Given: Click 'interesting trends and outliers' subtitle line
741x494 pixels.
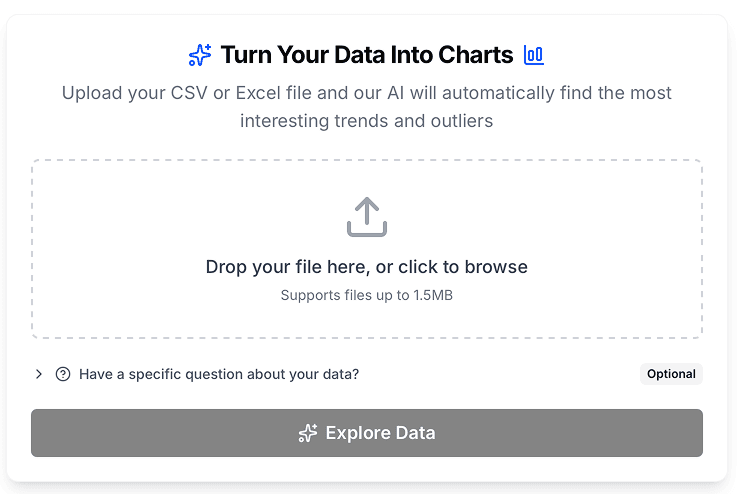Looking at the screenshot, I should click(366, 121).
